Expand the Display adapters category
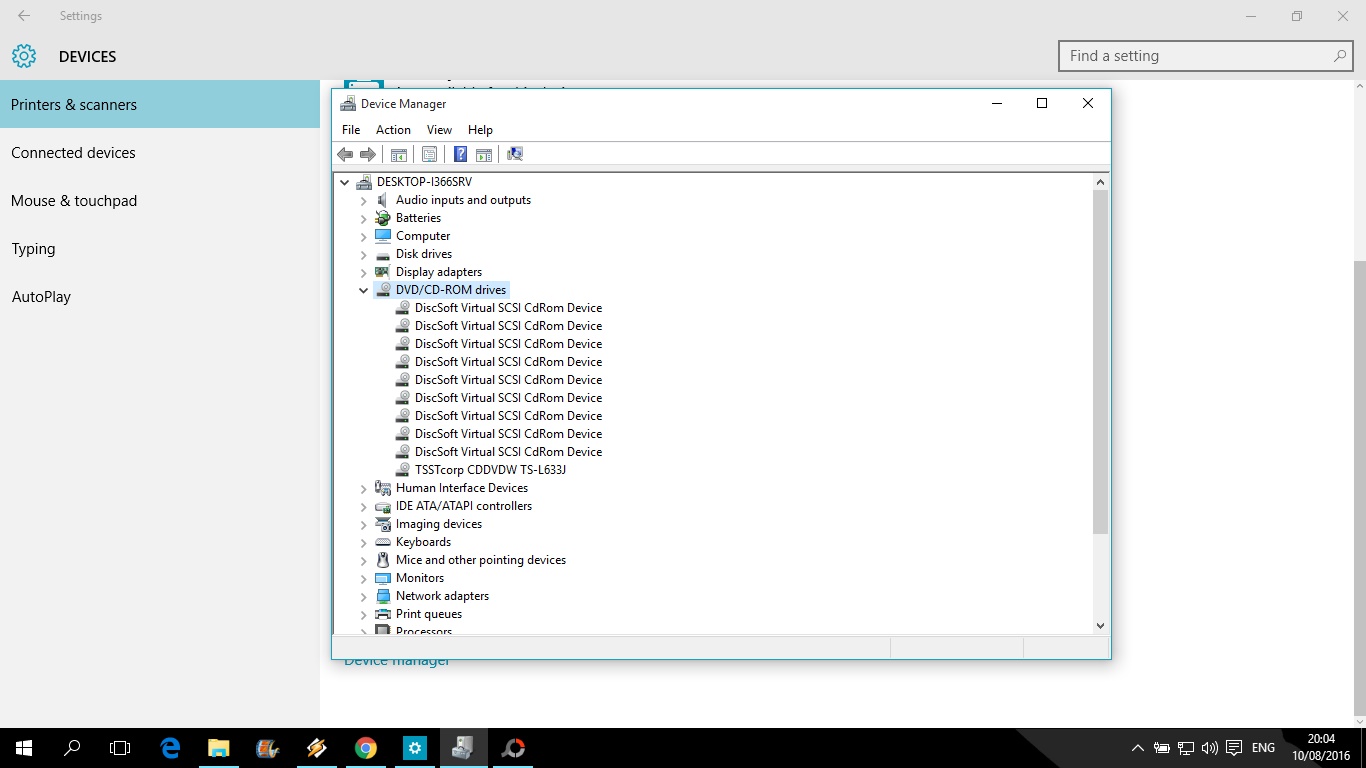 363,271
